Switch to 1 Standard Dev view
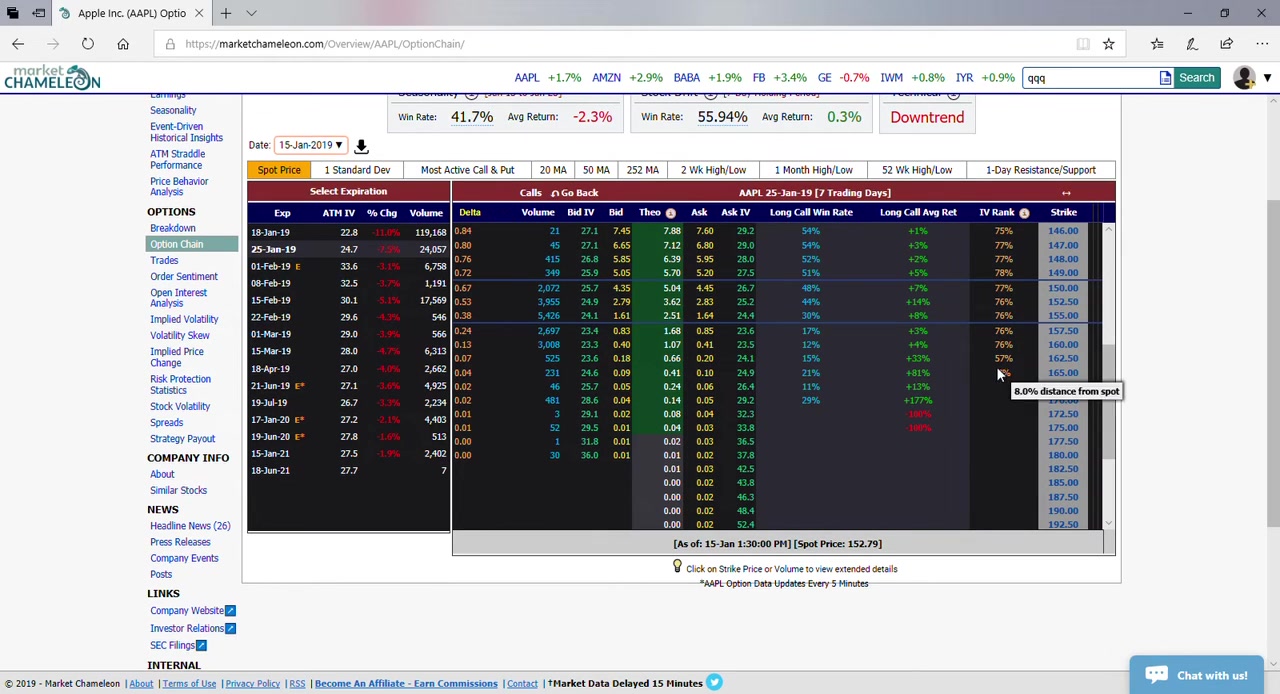This screenshot has height=694, width=1280. coord(357,170)
